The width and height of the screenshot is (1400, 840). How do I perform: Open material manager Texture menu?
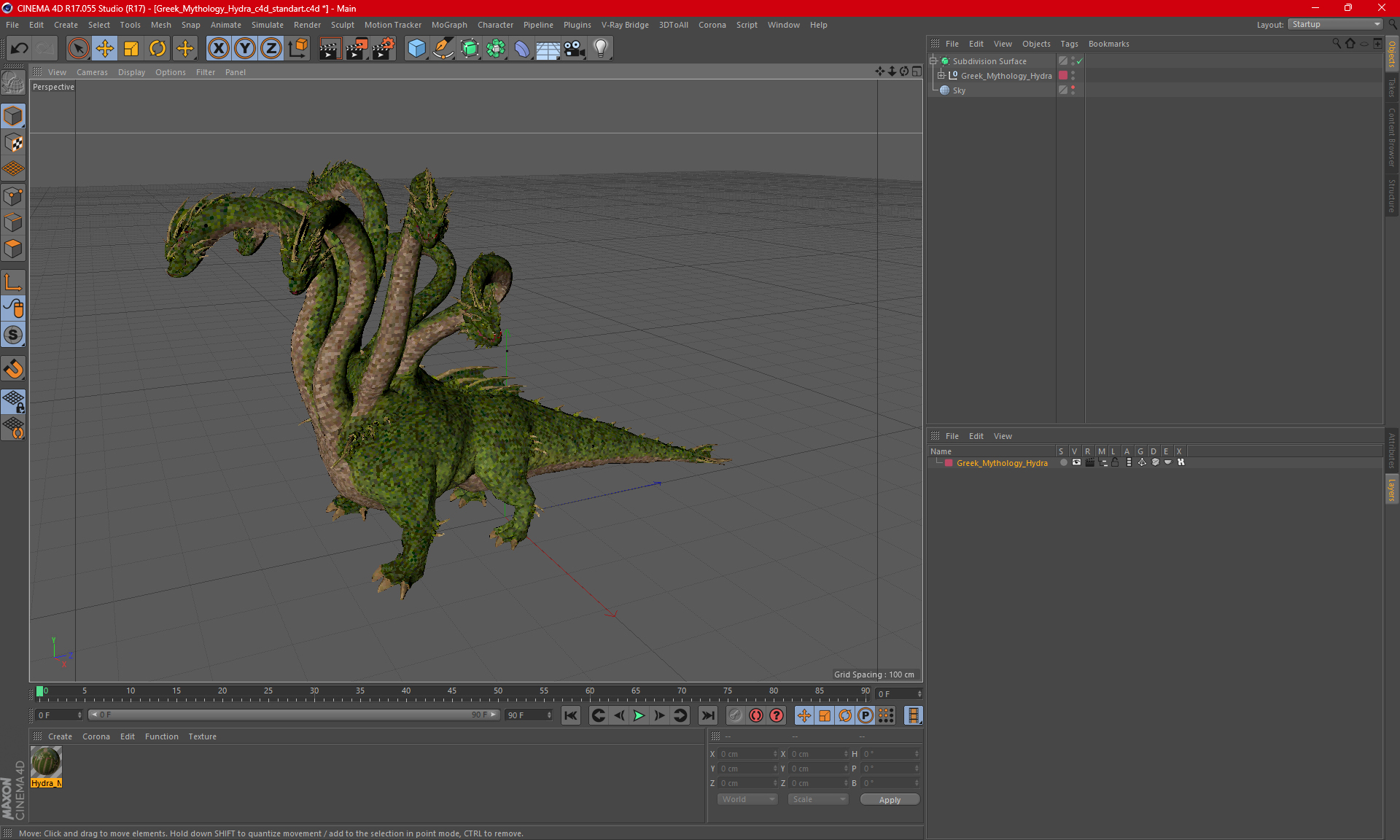click(x=202, y=736)
